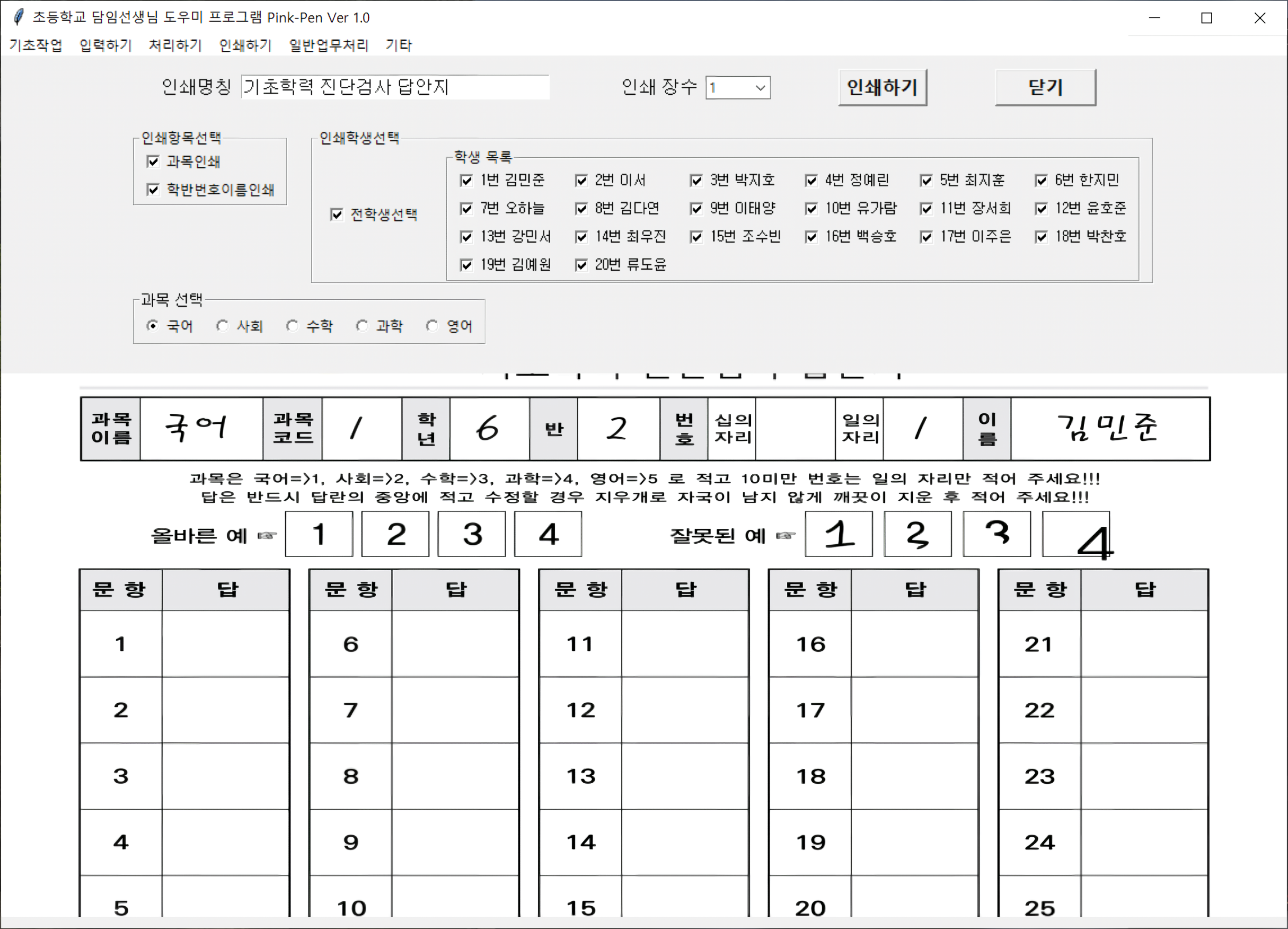
Task: Click the Pink-Pen feather icon in the title bar
Action: pos(19,17)
